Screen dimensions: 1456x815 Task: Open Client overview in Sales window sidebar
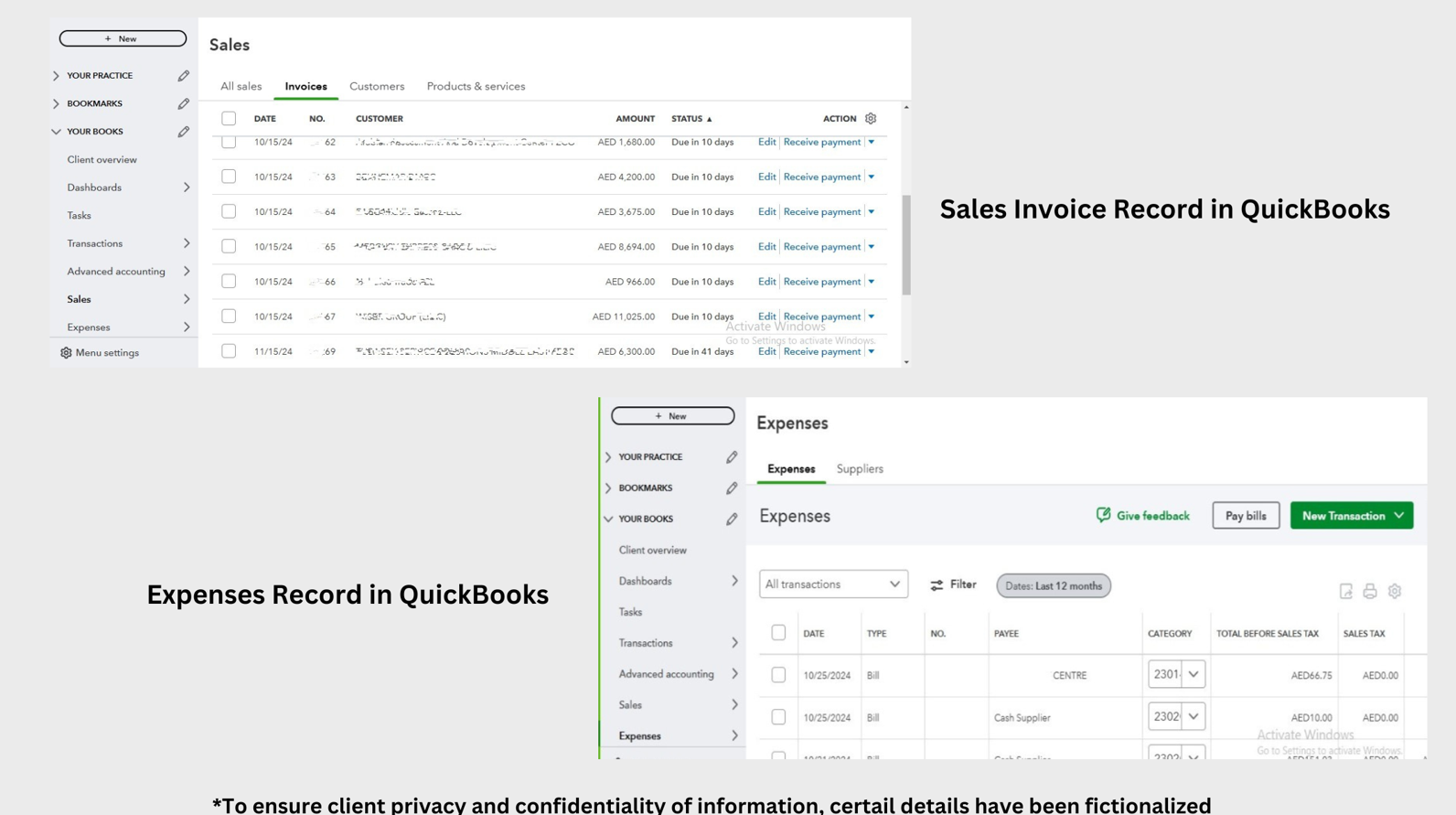point(102,159)
